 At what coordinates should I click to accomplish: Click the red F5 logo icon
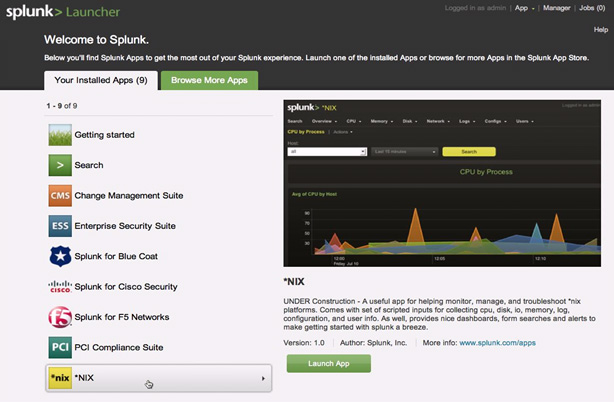tap(60, 317)
